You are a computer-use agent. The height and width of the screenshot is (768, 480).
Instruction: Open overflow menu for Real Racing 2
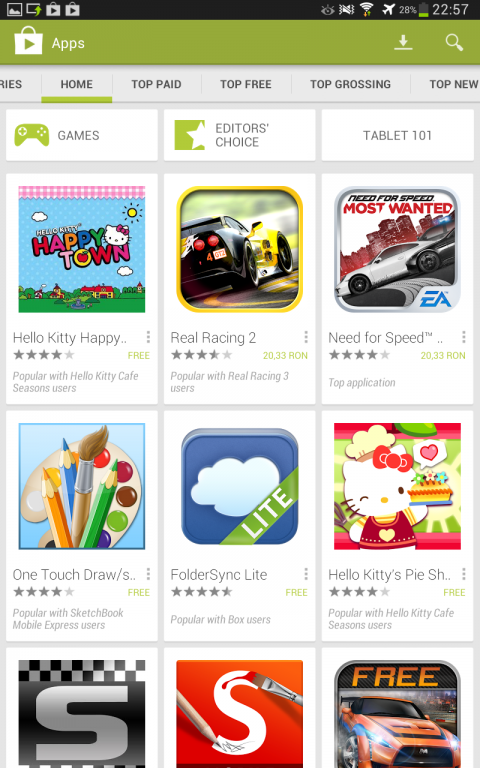point(306,337)
